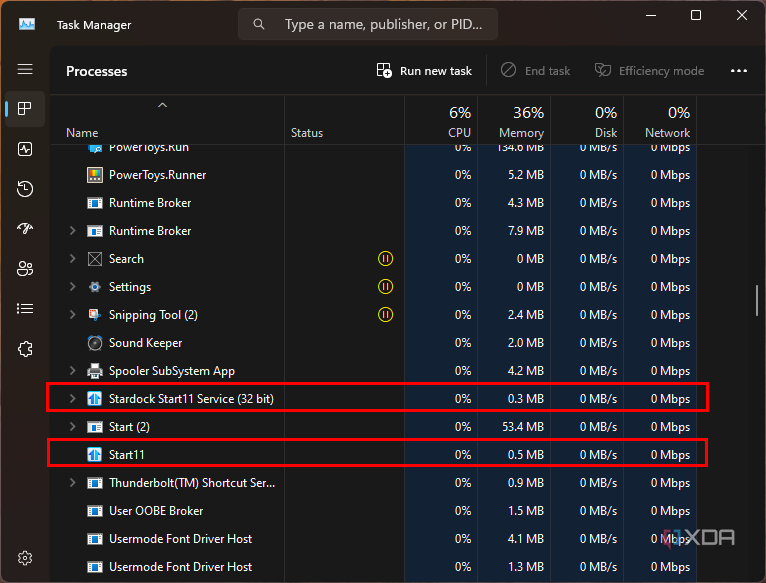The height and width of the screenshot is (583, 766).
Task: Expand the Snipping Tool (2) group
Action: coord(72,315)
